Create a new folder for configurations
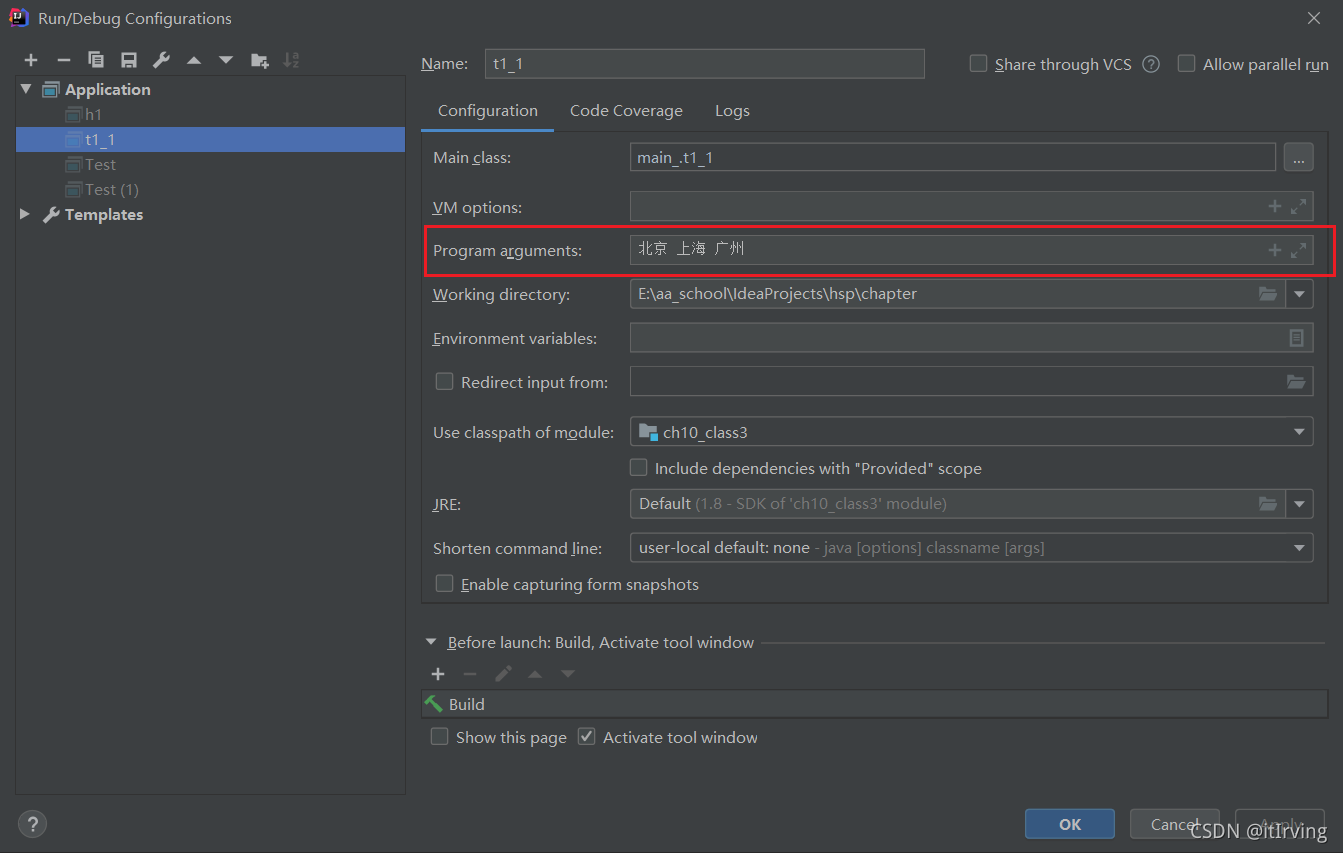The width and height of the screenshot is (1343, 853). tap(259, 60)
